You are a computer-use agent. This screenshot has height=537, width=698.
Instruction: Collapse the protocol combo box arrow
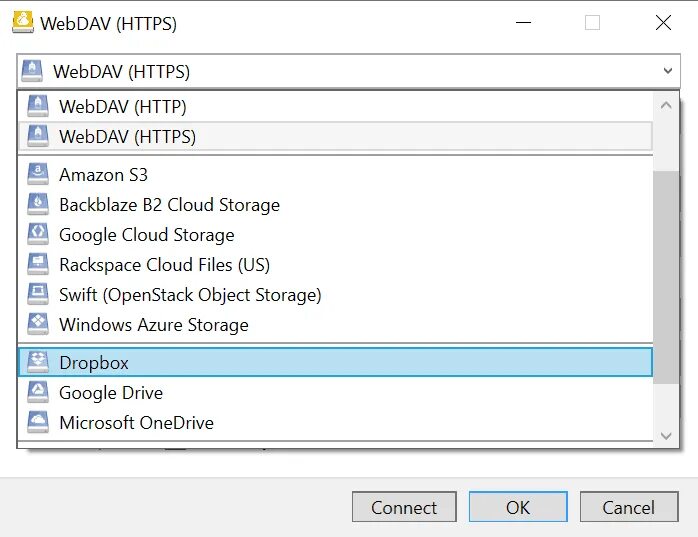coord(667,71)
